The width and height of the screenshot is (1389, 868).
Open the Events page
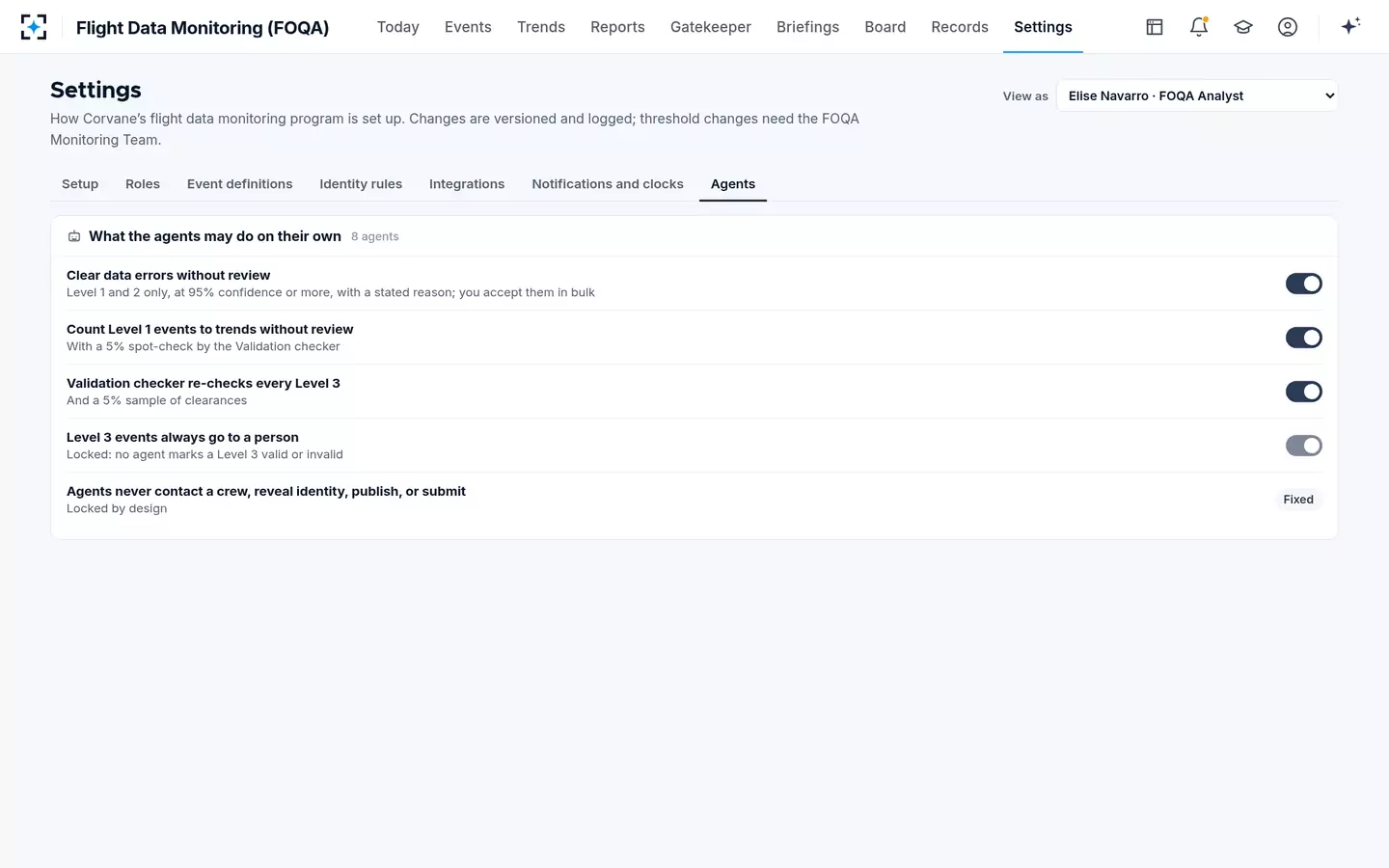(x=468, y=27)
